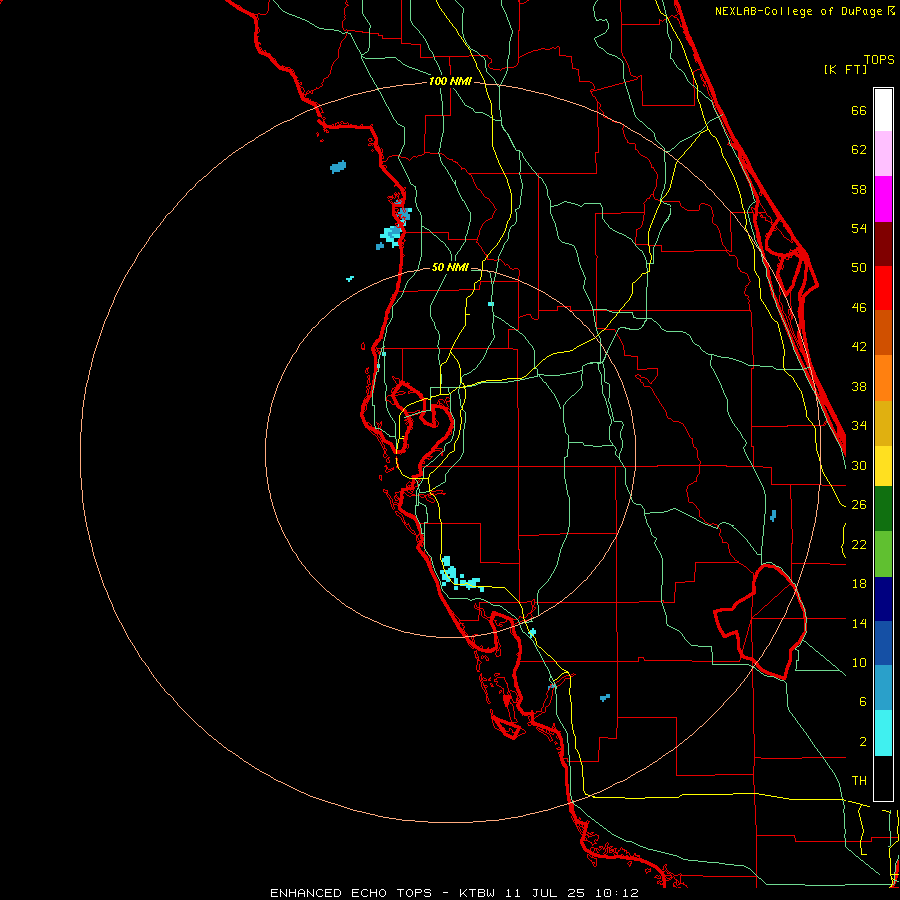Click the 62 legend value
The height and width of the screenshot is (900, 900).
(859, 150)
